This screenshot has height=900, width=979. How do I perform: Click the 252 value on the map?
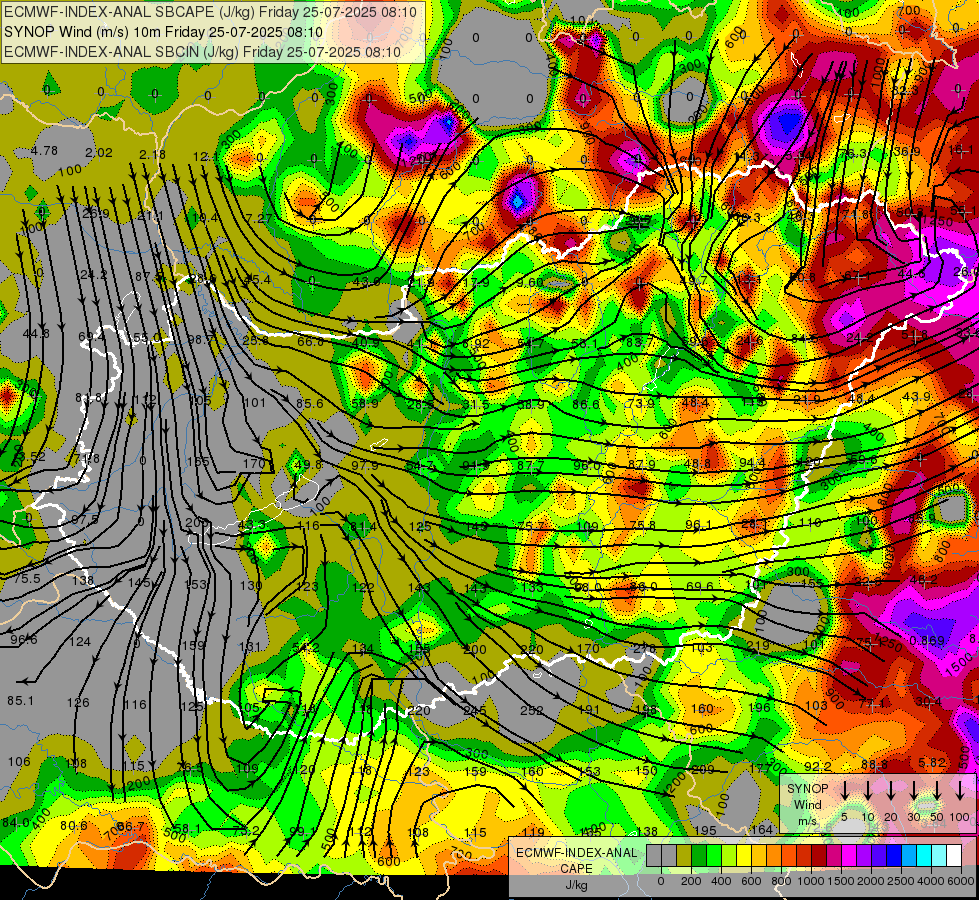531,711
